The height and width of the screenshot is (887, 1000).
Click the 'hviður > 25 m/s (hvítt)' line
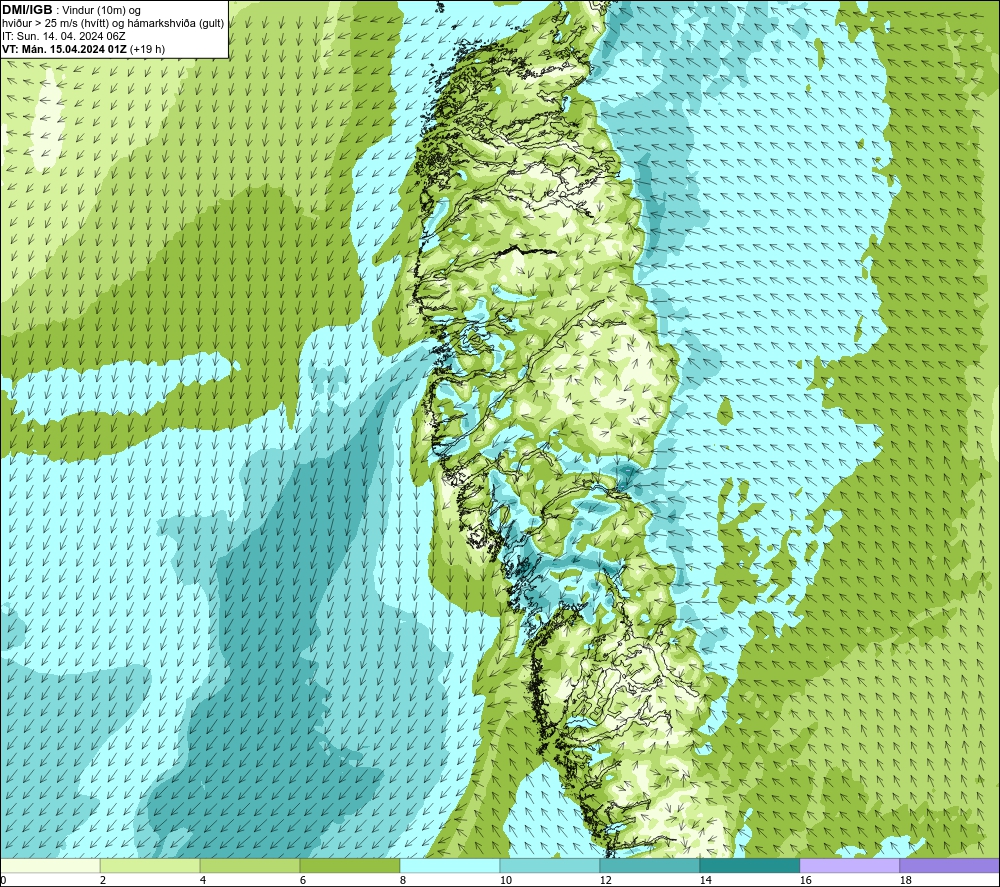click(55, 24)
